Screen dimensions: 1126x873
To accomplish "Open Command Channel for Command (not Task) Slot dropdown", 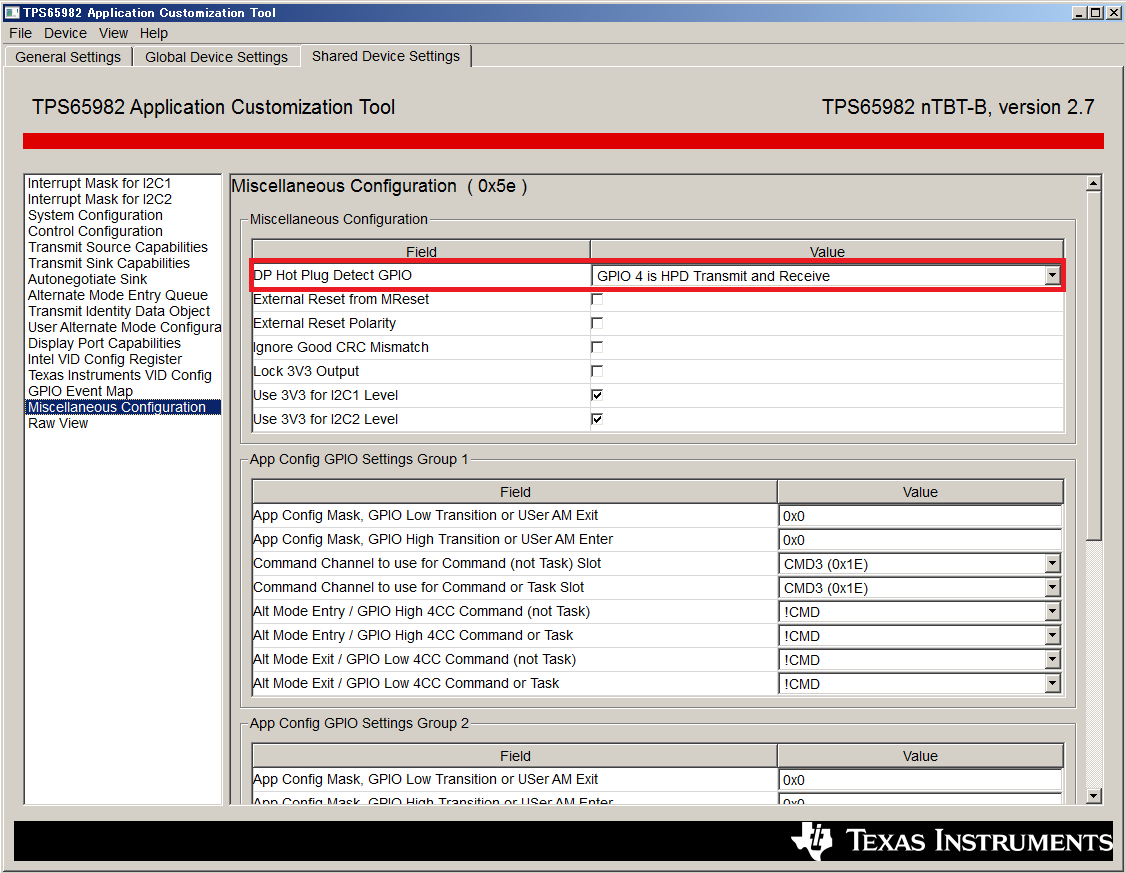I will [1052, 564].
